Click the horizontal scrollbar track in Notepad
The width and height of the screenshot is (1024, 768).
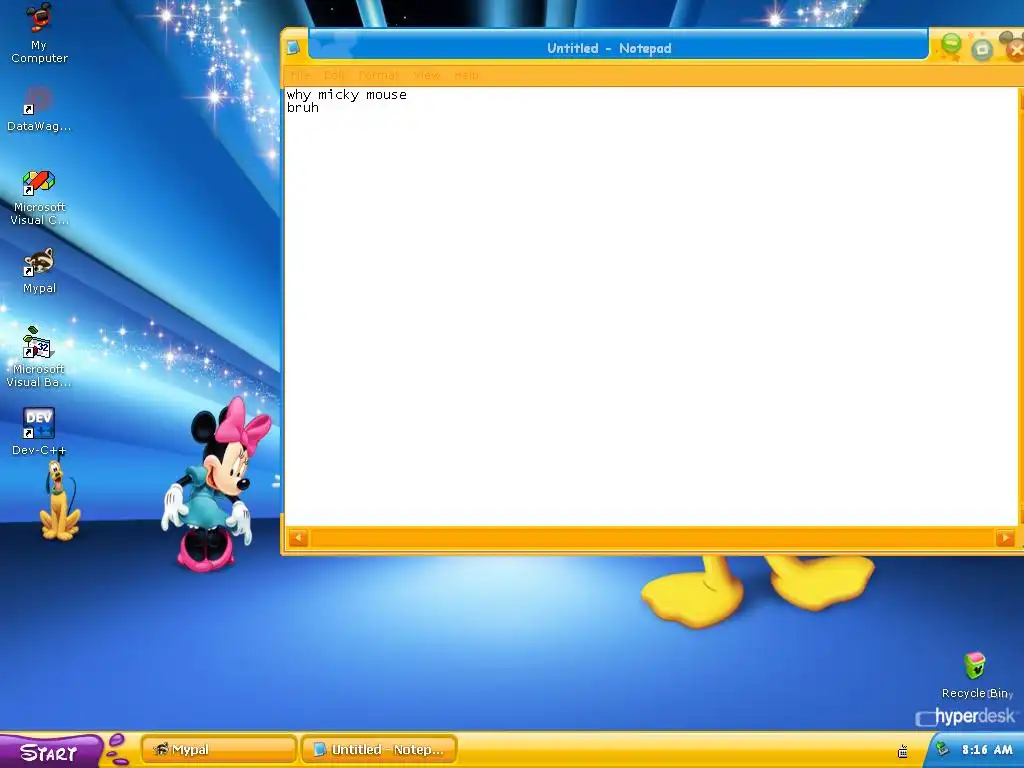652,538
